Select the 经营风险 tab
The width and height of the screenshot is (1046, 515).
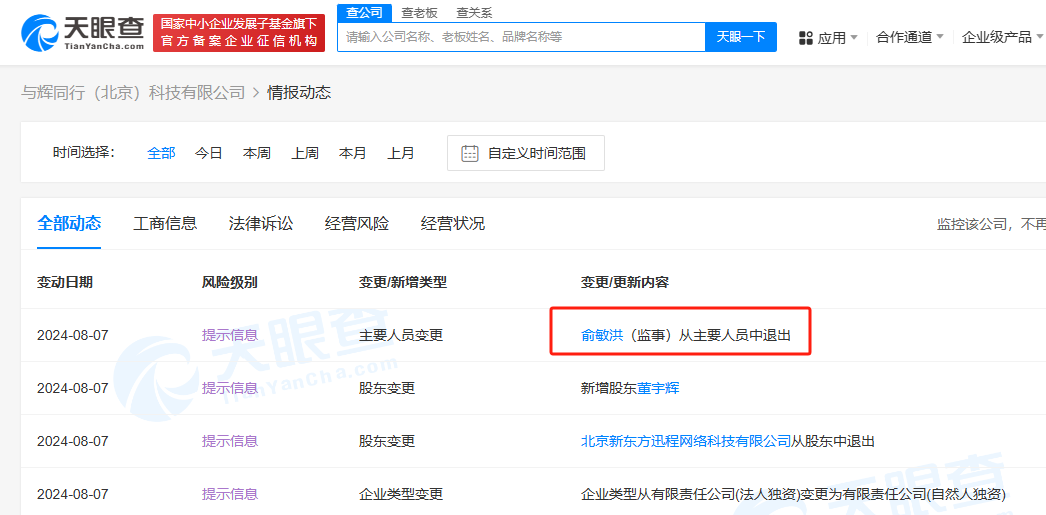click(x=357, y=223)
